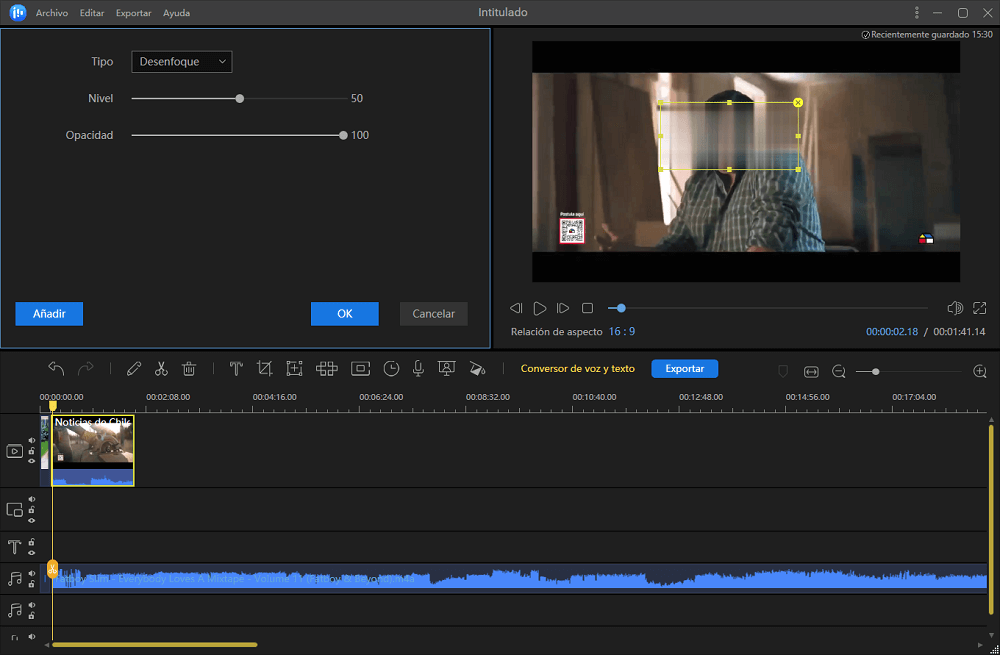Click the timeline zoom in magnifier
Image resolution: width=1000 pixels, height=655 pixels.
980,371
